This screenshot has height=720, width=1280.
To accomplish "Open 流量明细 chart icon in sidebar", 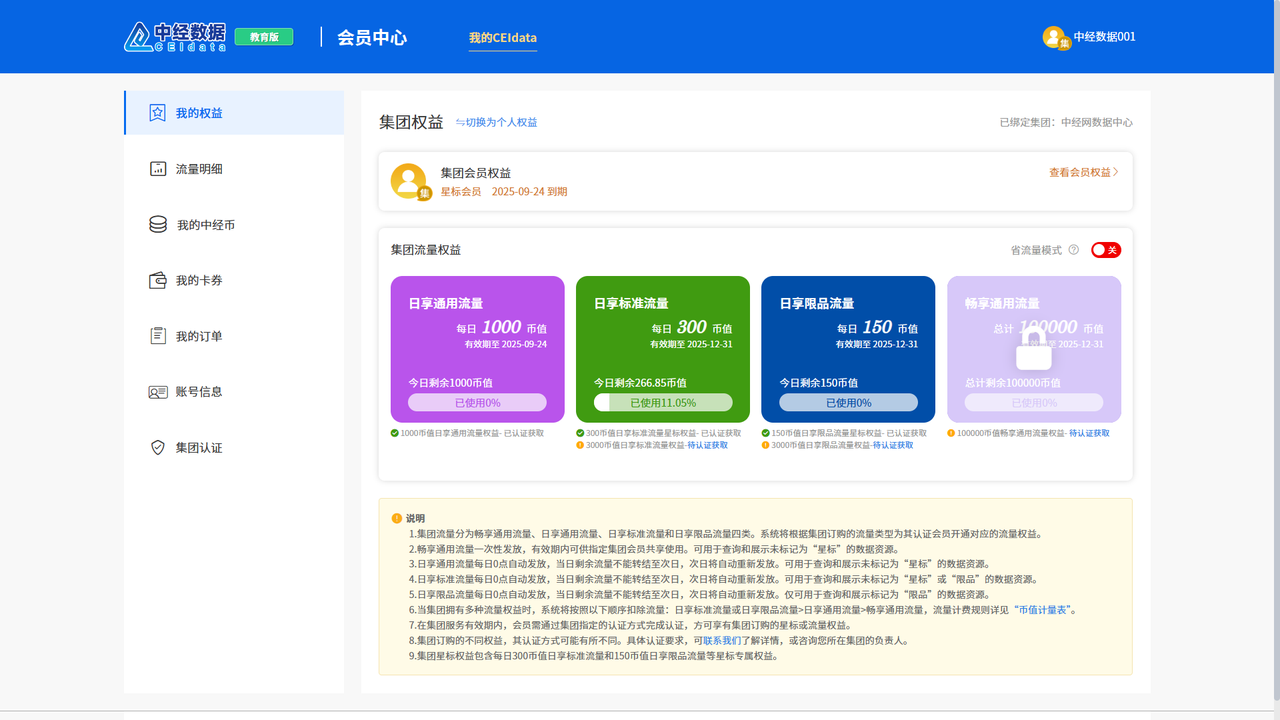I will click(157, 169).
